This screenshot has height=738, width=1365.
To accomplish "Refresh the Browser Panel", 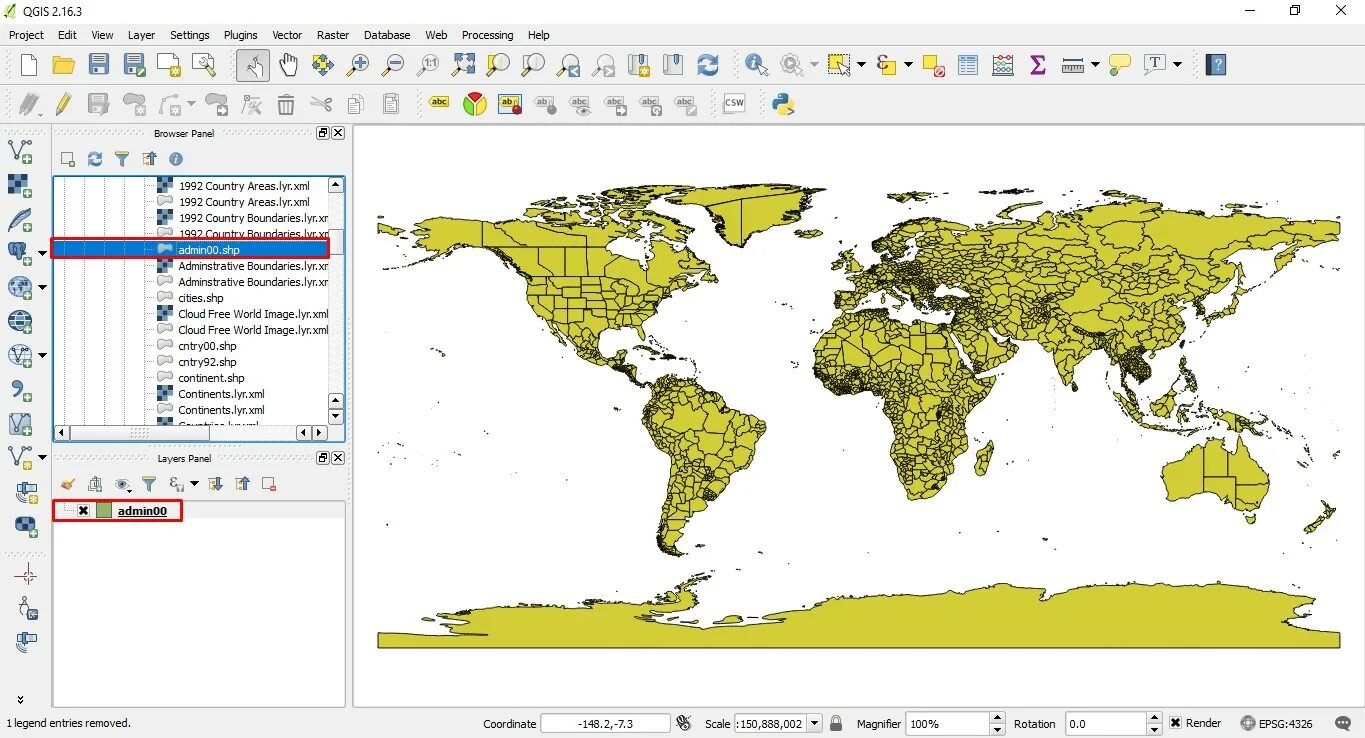I will (95, 159).
